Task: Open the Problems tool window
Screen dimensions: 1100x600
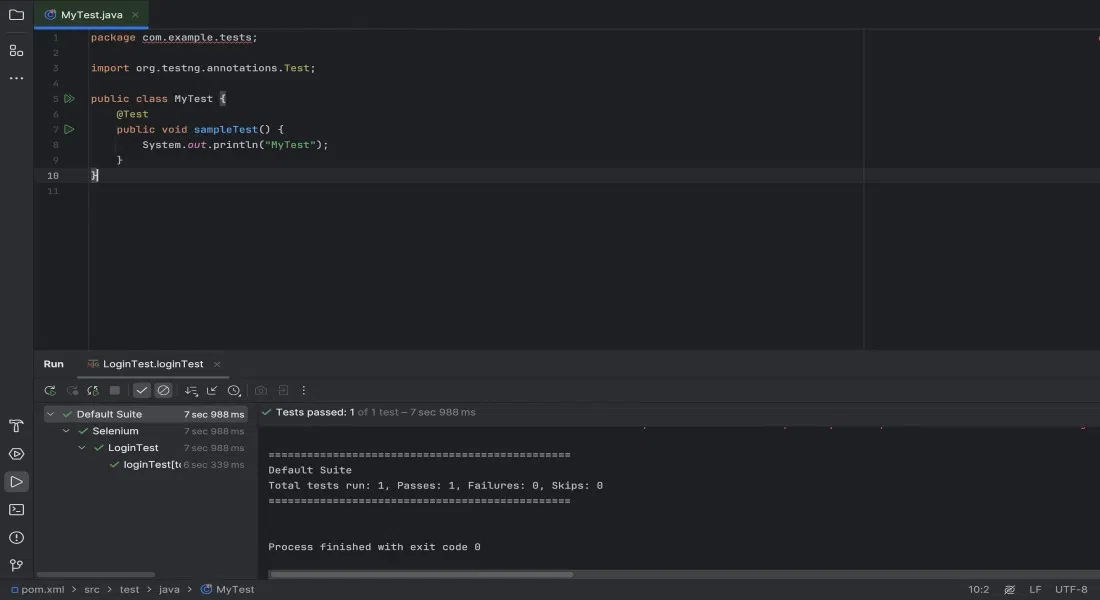Action: click(16, 538)
